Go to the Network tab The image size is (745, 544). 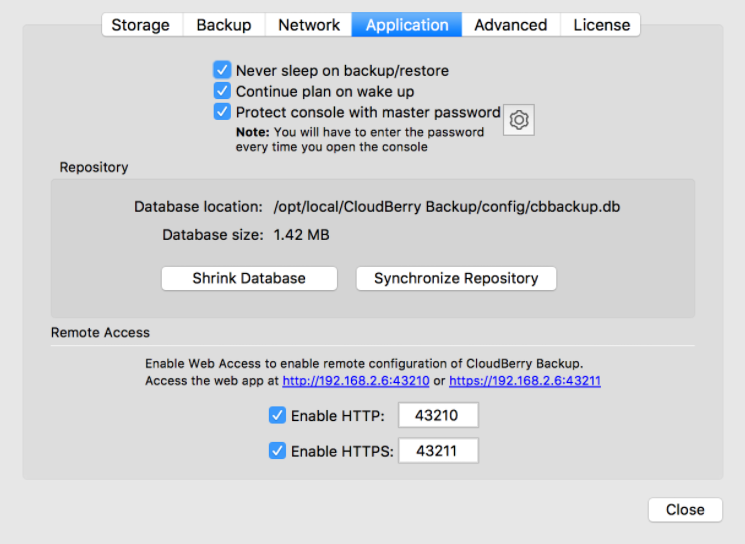308,25
